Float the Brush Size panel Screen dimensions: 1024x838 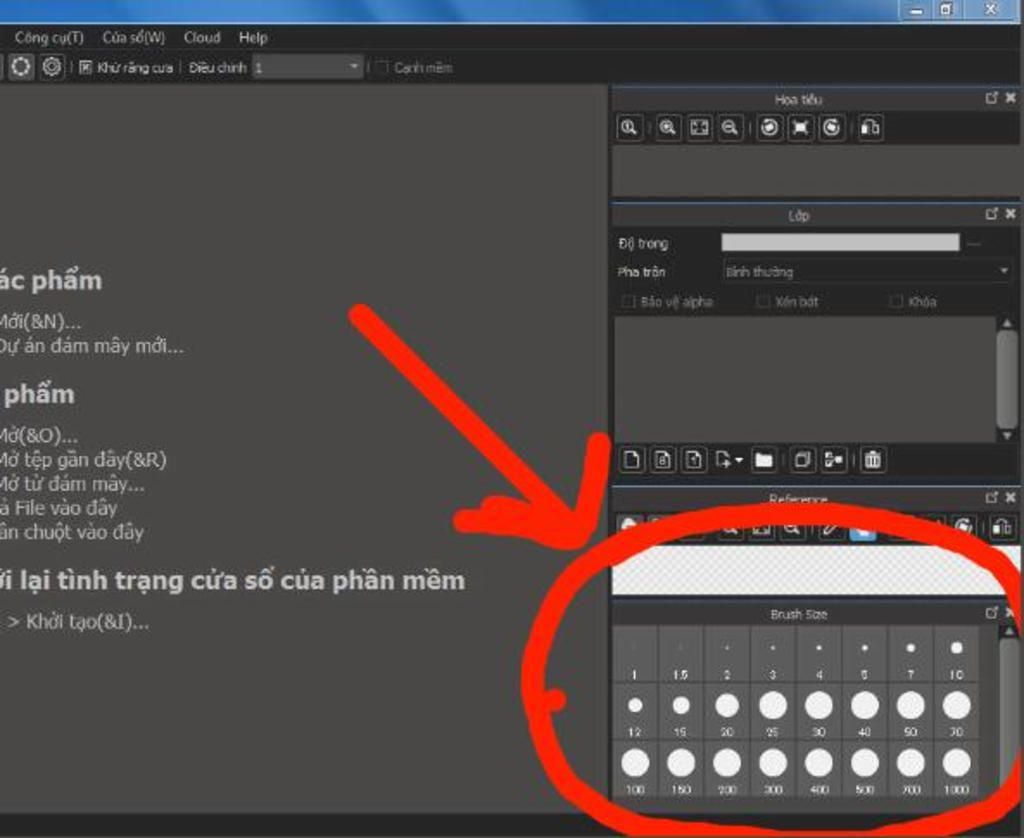pyautogui.click(x=991, y=613)
